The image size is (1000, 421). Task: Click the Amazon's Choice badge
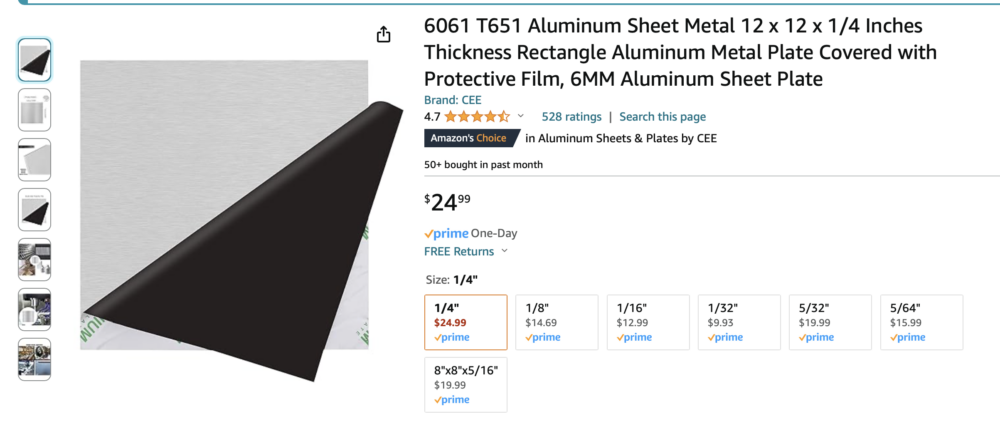pyautogui.click(x=470, y=139)
